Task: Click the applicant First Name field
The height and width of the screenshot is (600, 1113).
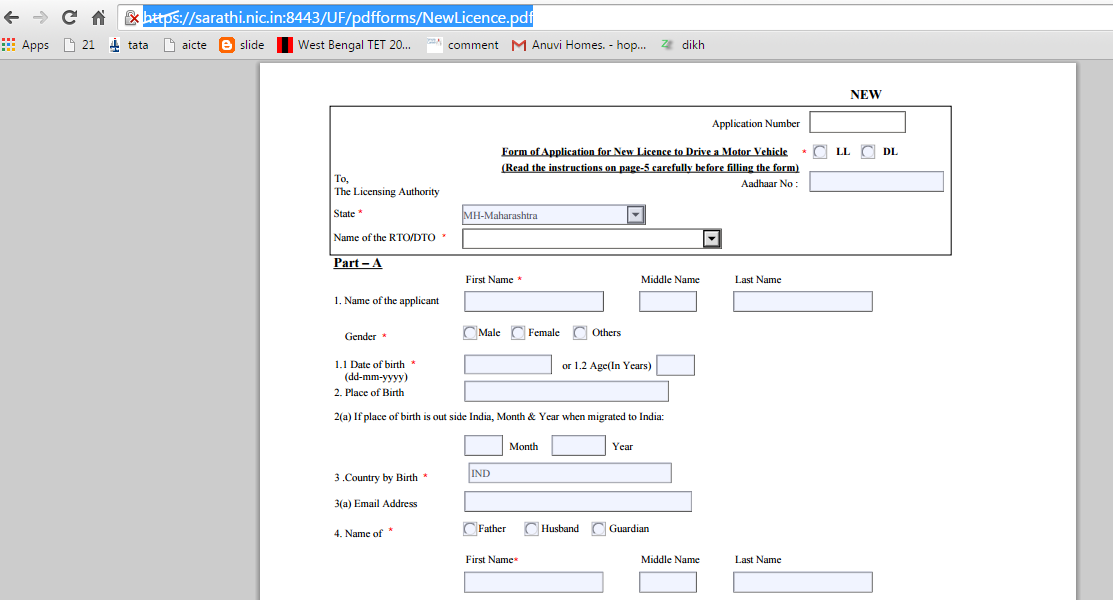Action: [x=534, y=302]
